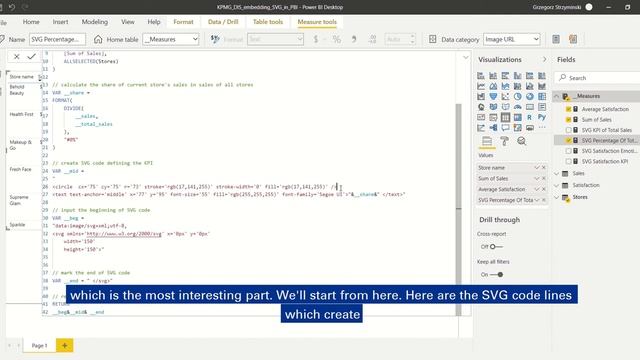Screen dimensions: 640x360
Task: Open the Format type dropdown
Action: [x=275, y=39]
